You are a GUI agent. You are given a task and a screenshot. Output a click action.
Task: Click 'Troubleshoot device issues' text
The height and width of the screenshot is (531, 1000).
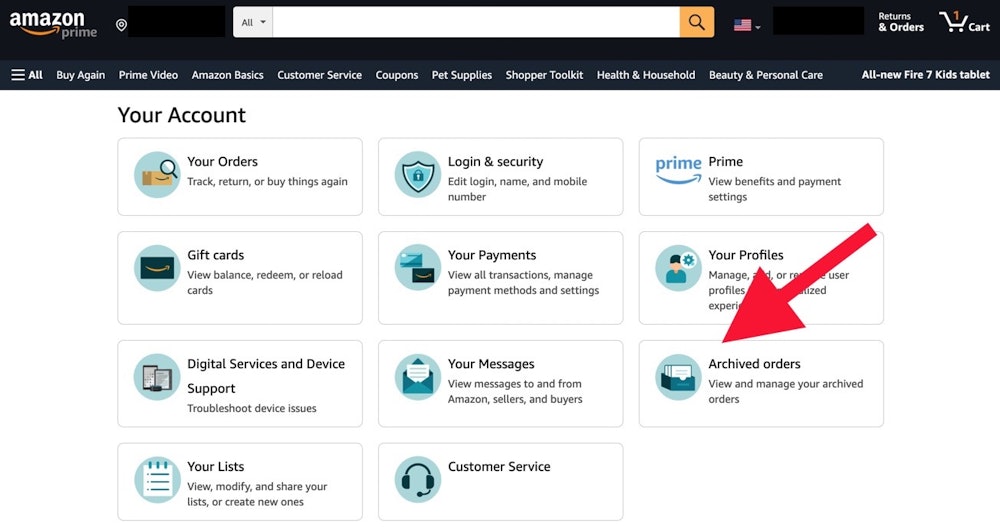coord(252,409)
